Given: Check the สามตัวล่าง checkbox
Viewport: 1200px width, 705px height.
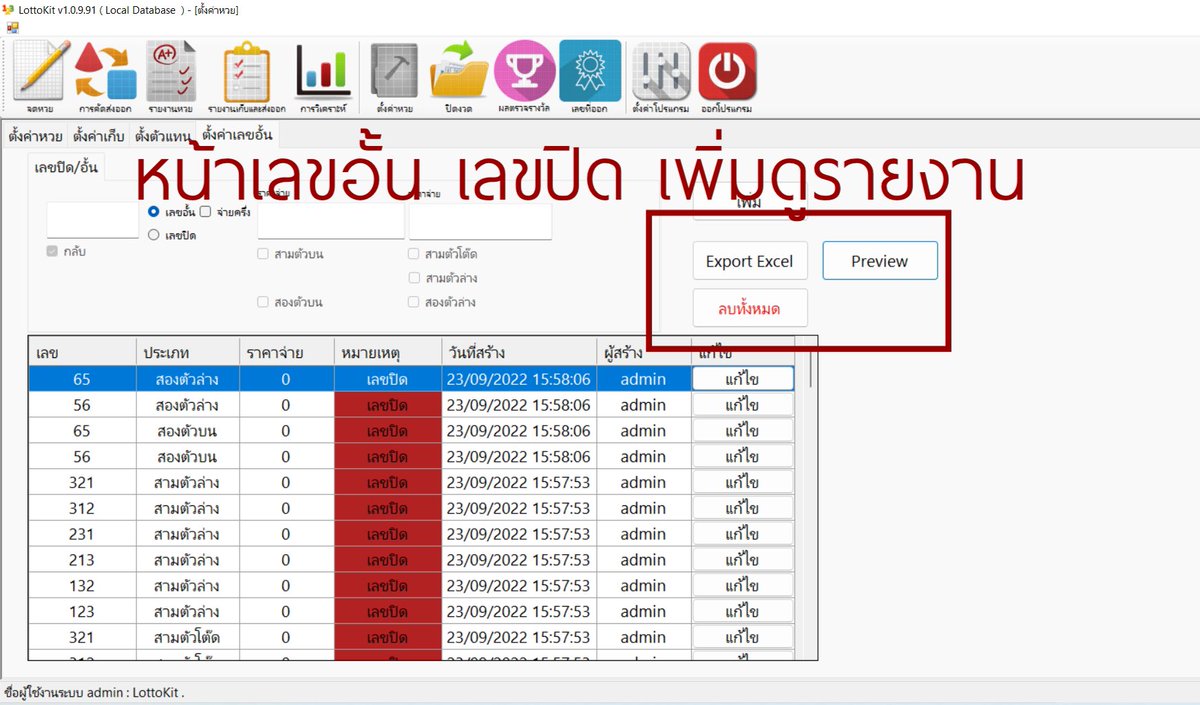Looking at the screenshot, I should point(414,278).
